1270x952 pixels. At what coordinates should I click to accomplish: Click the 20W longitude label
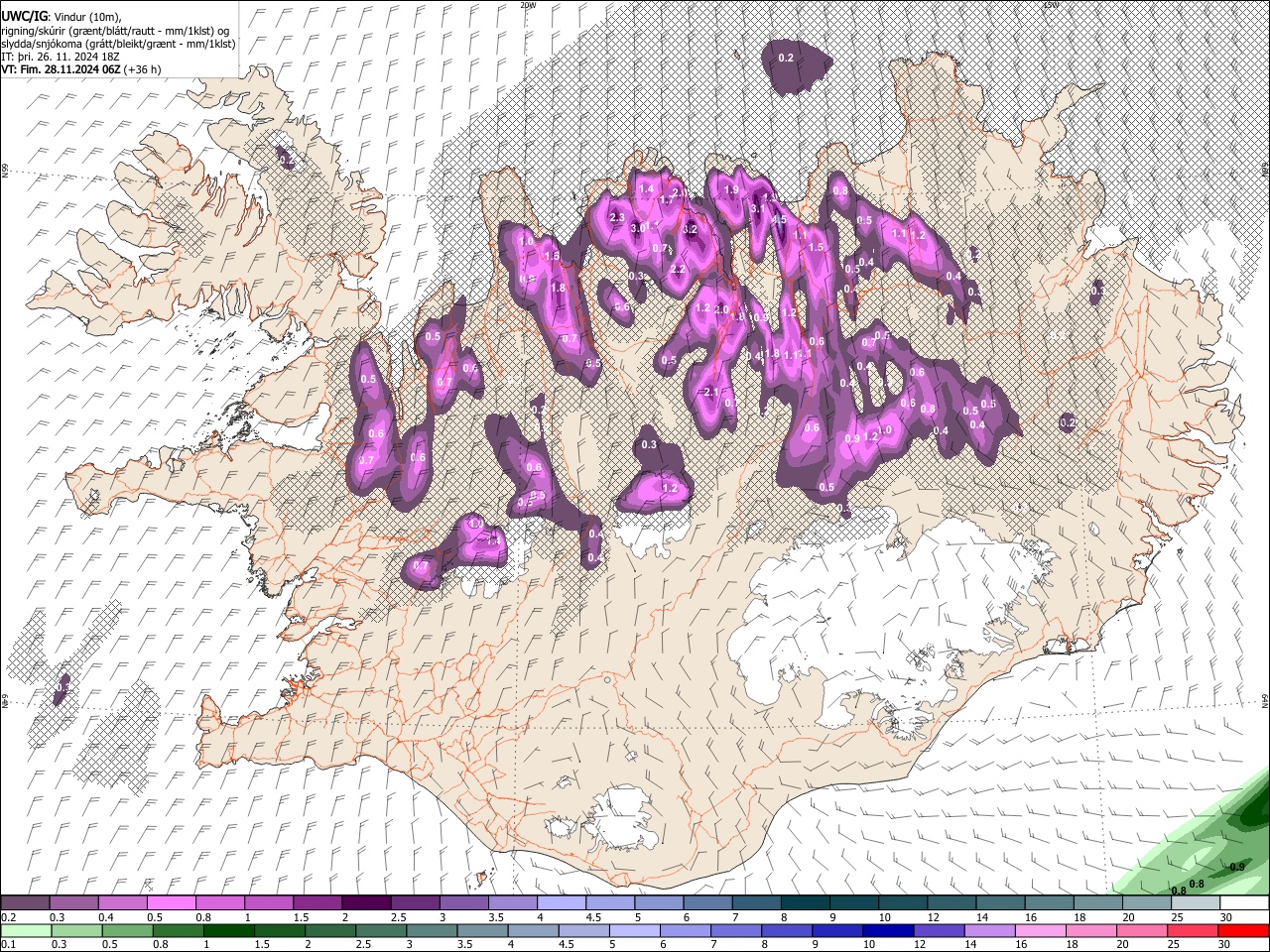pyautogui.click(x=528, y=5)
